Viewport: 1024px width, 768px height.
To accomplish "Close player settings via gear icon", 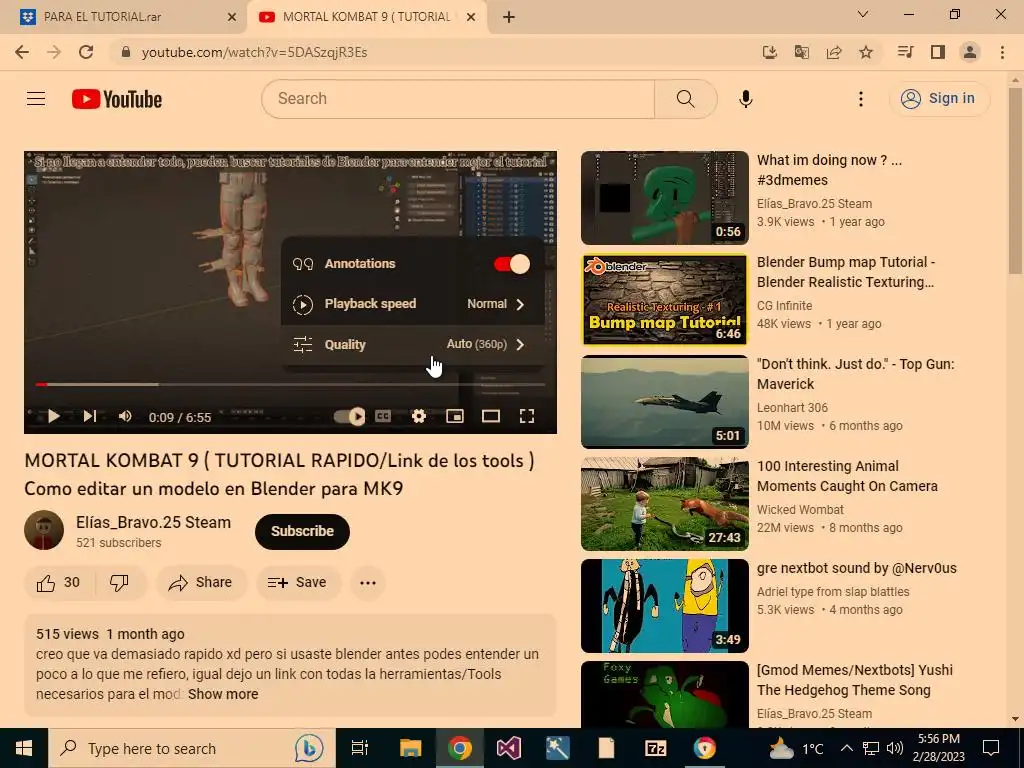I will tap(419, 416).
